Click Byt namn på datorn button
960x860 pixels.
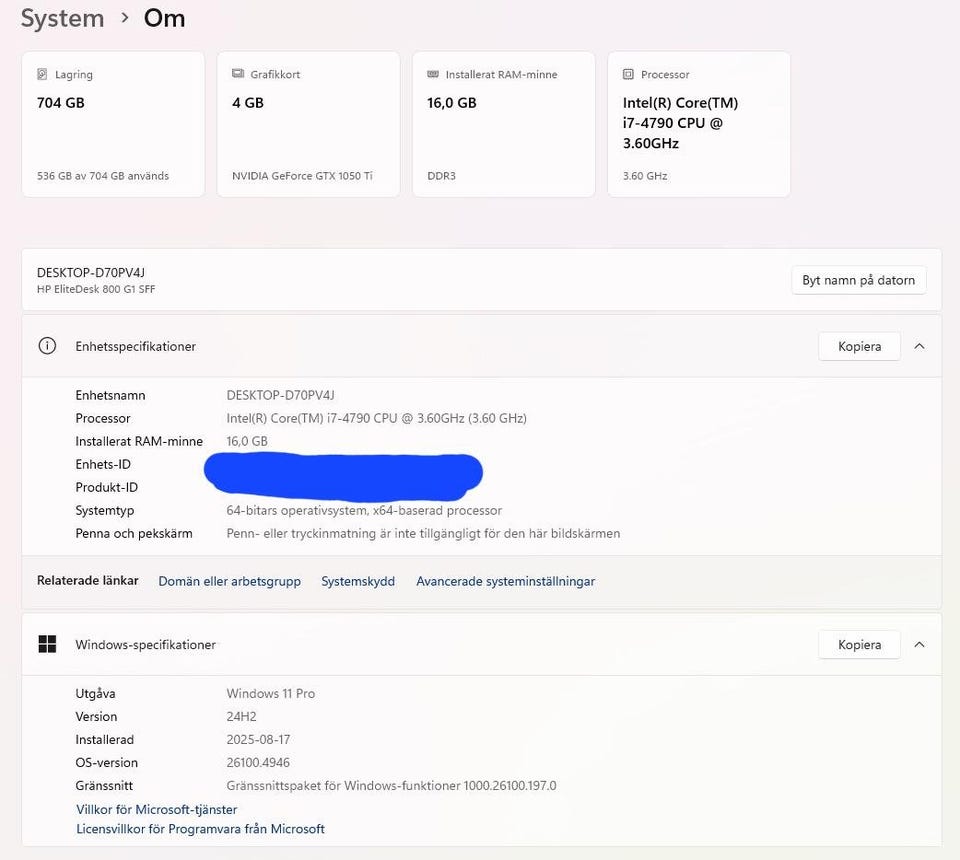pos(858,280)
